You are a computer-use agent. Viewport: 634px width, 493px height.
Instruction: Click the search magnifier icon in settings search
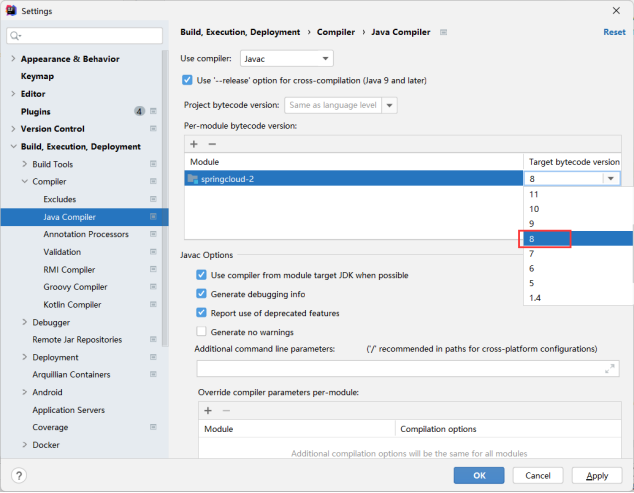[15, 36]
